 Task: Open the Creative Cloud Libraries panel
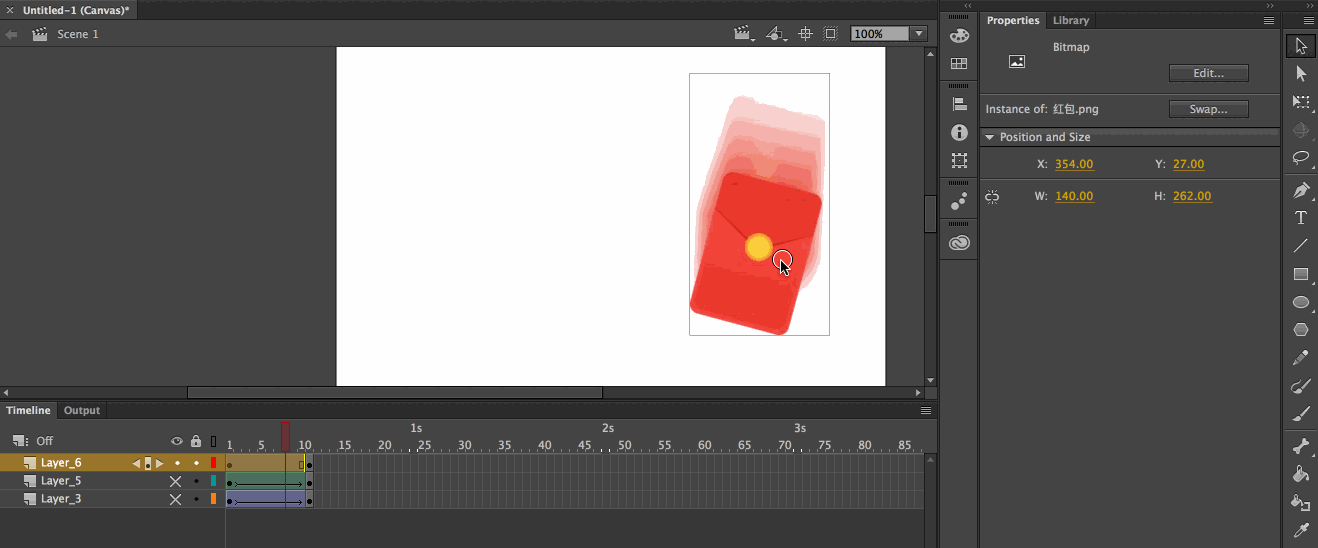click(959, 243)
